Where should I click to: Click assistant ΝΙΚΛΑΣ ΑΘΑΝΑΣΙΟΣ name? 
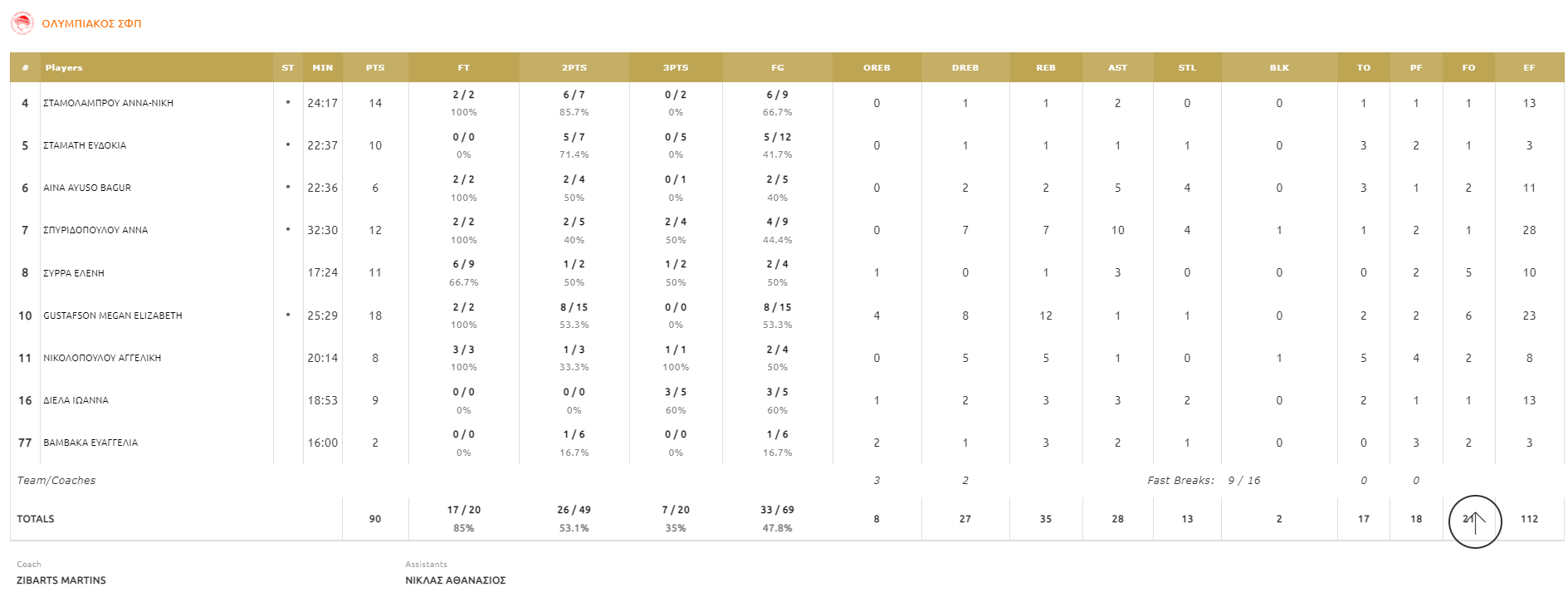point(455,580)
